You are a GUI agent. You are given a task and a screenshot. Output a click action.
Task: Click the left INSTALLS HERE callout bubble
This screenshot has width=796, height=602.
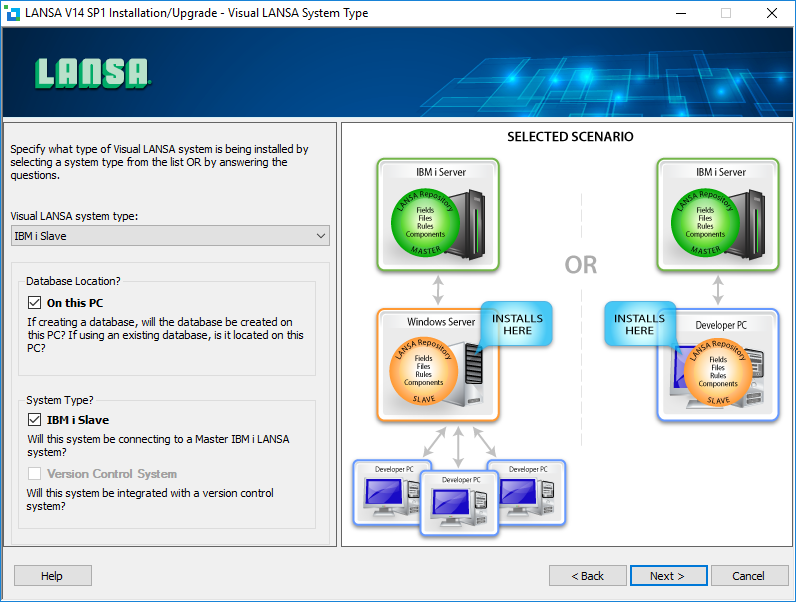(x=517, y=324)
